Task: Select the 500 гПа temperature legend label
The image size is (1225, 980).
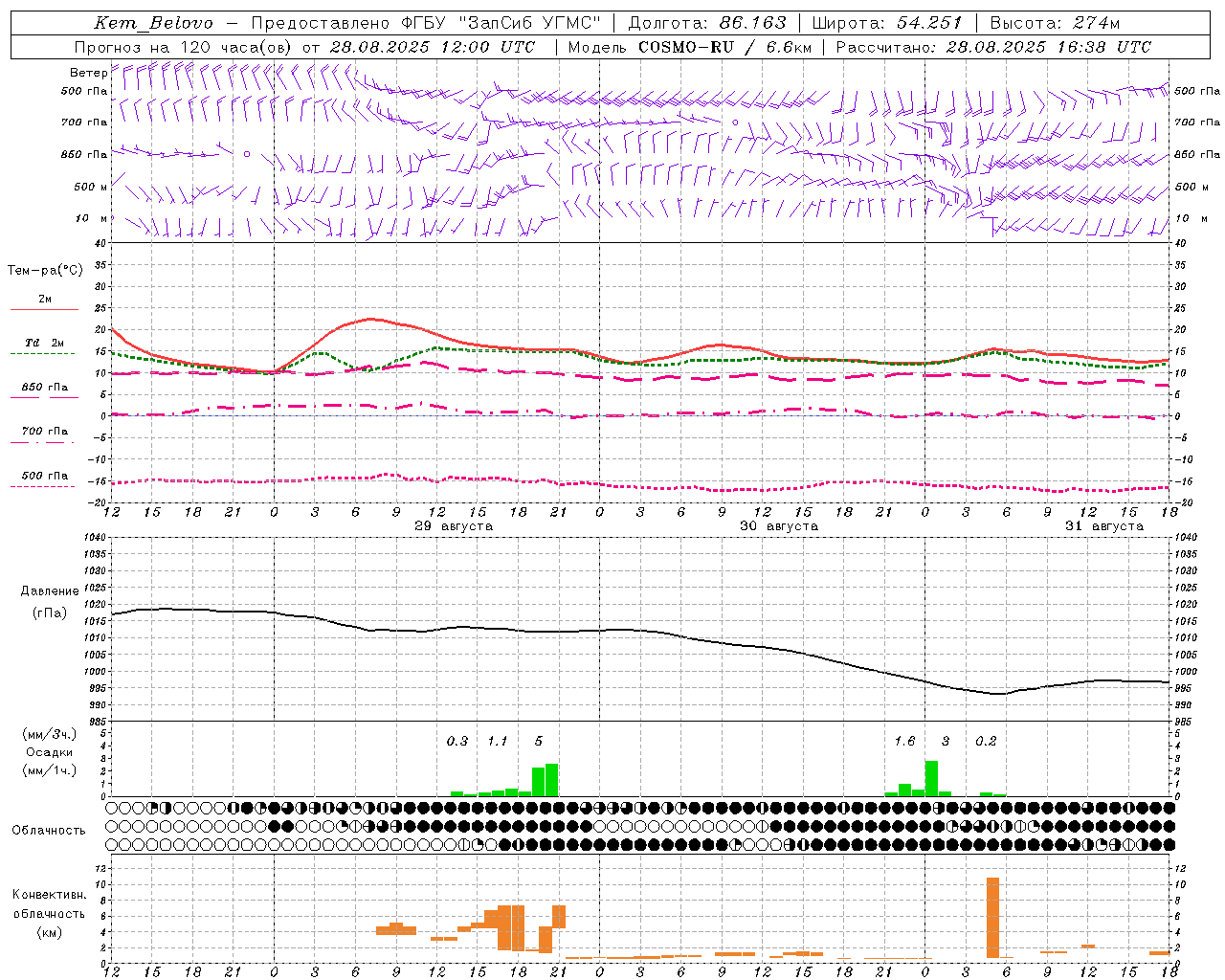Action: point(45,476)
